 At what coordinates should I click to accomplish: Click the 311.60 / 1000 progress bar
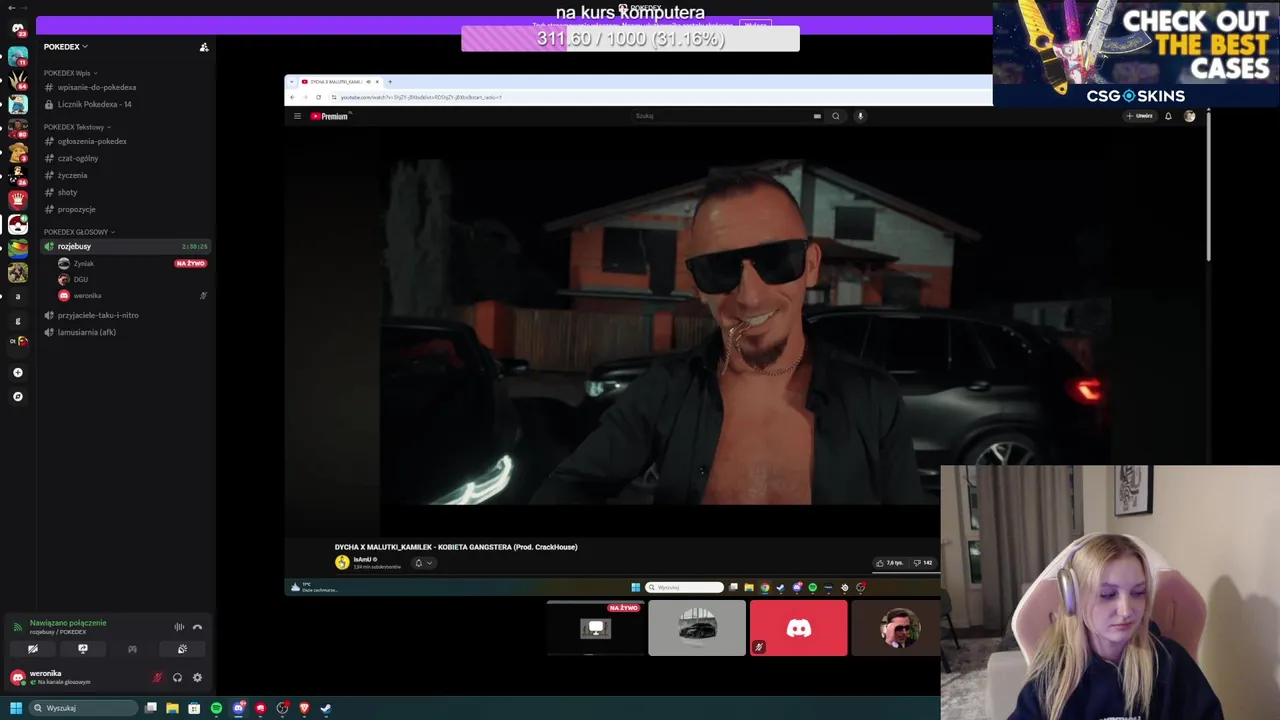coord(630,39)
